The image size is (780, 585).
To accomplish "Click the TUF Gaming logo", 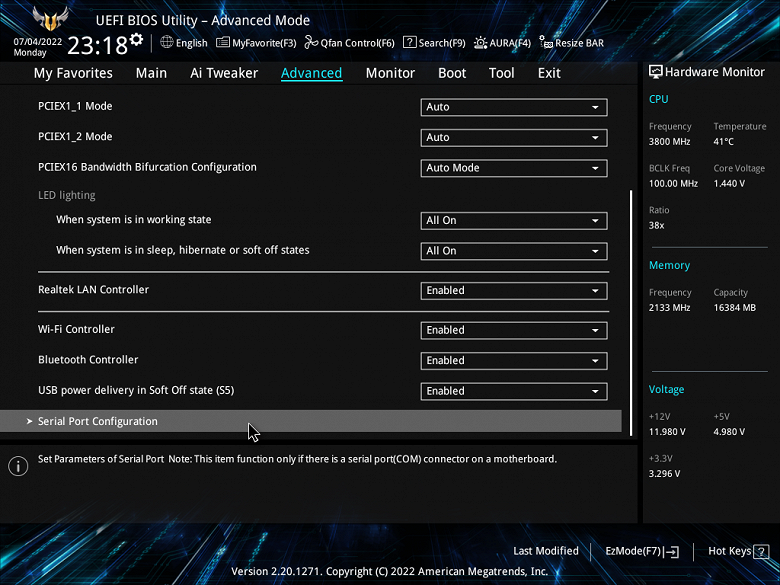I will tap(50, 18).
